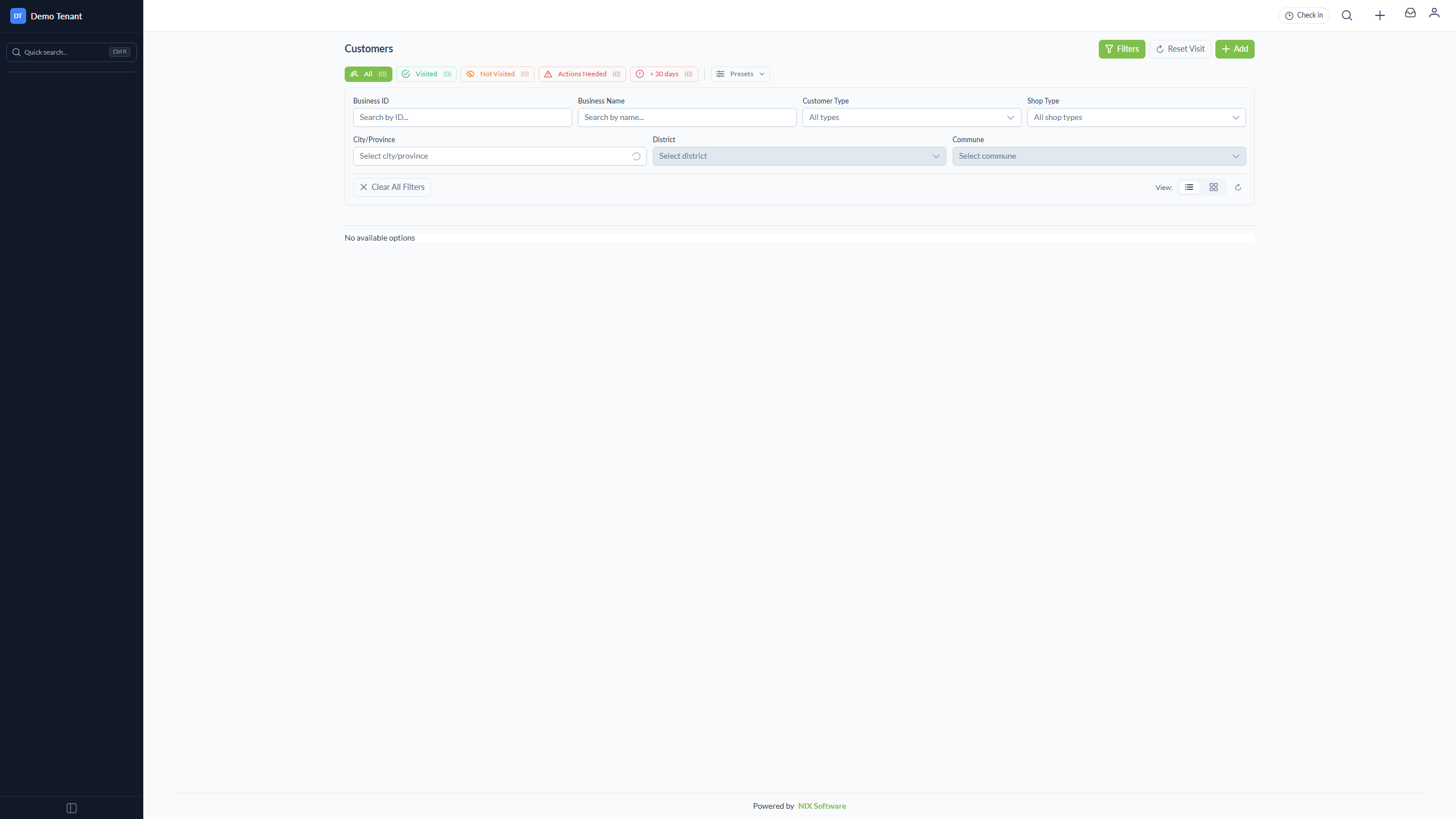Focus the Business Name search field
The width and height of the screenshot is (1456, 819).
[687, 117]
